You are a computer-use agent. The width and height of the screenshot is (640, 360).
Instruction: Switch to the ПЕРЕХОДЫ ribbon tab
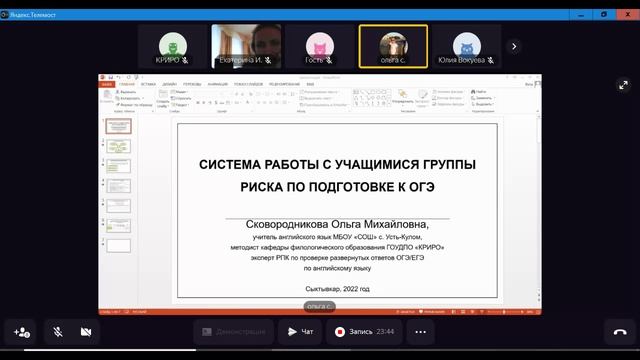click(192, 84)
